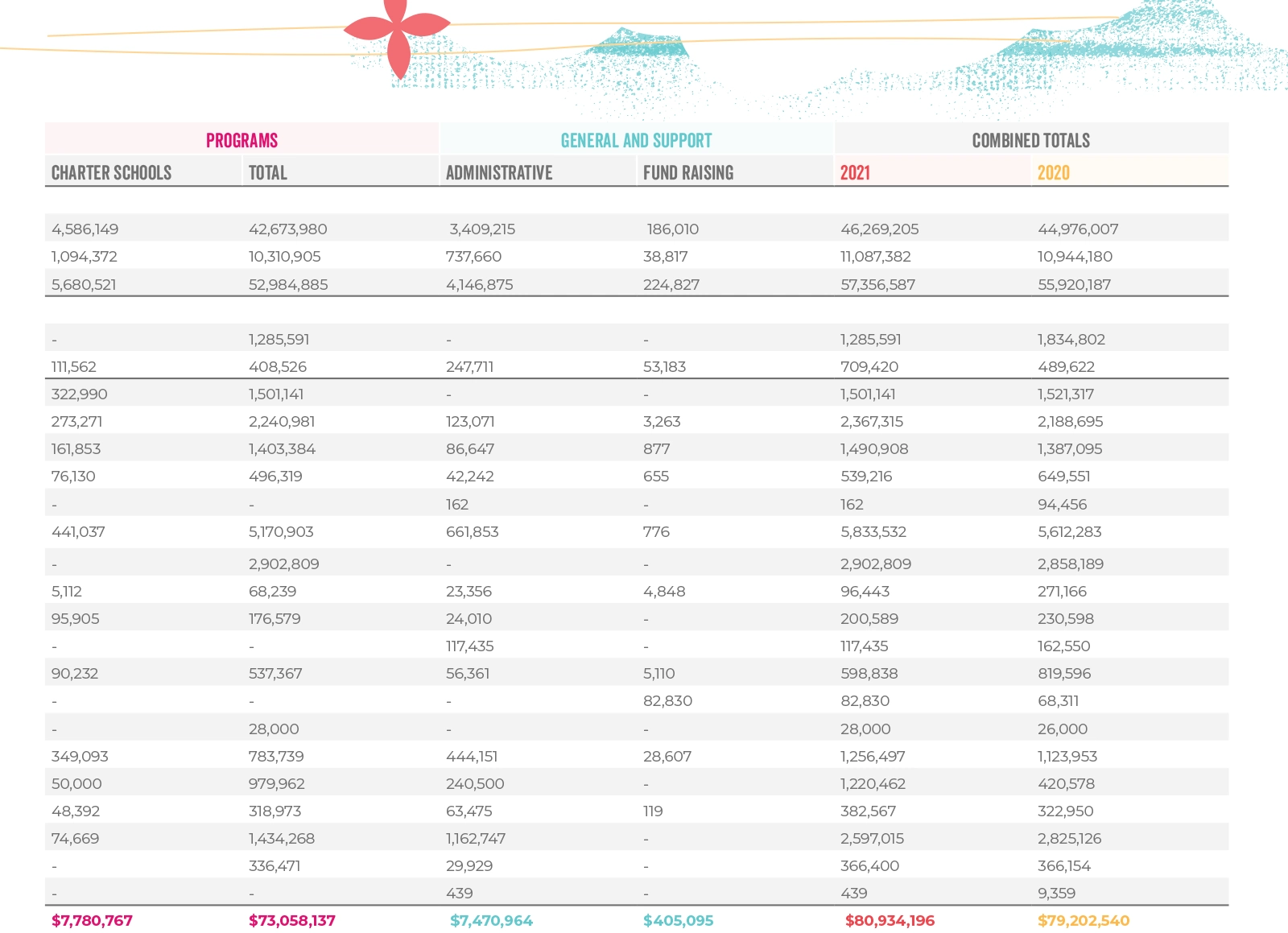
Task: Click the ADMINISTRATIVE column header
Action: pos(498,173)
